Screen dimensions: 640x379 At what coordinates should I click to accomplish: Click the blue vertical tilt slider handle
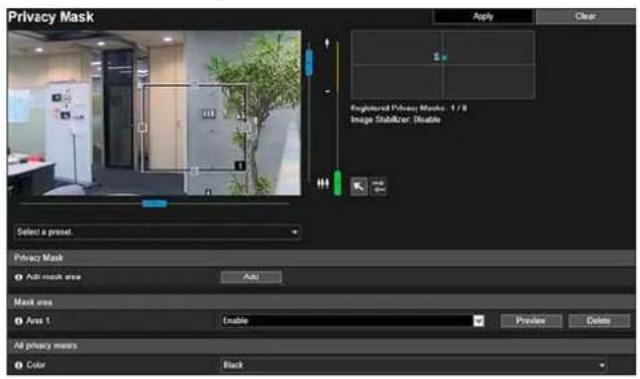tap(309, 62)
